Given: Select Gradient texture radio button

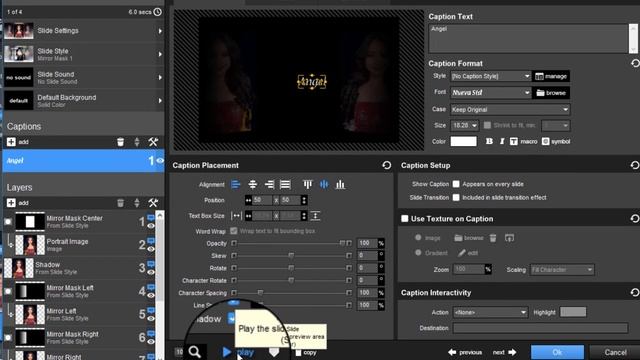Looking at the screenshot, I should tap(418, 253).
